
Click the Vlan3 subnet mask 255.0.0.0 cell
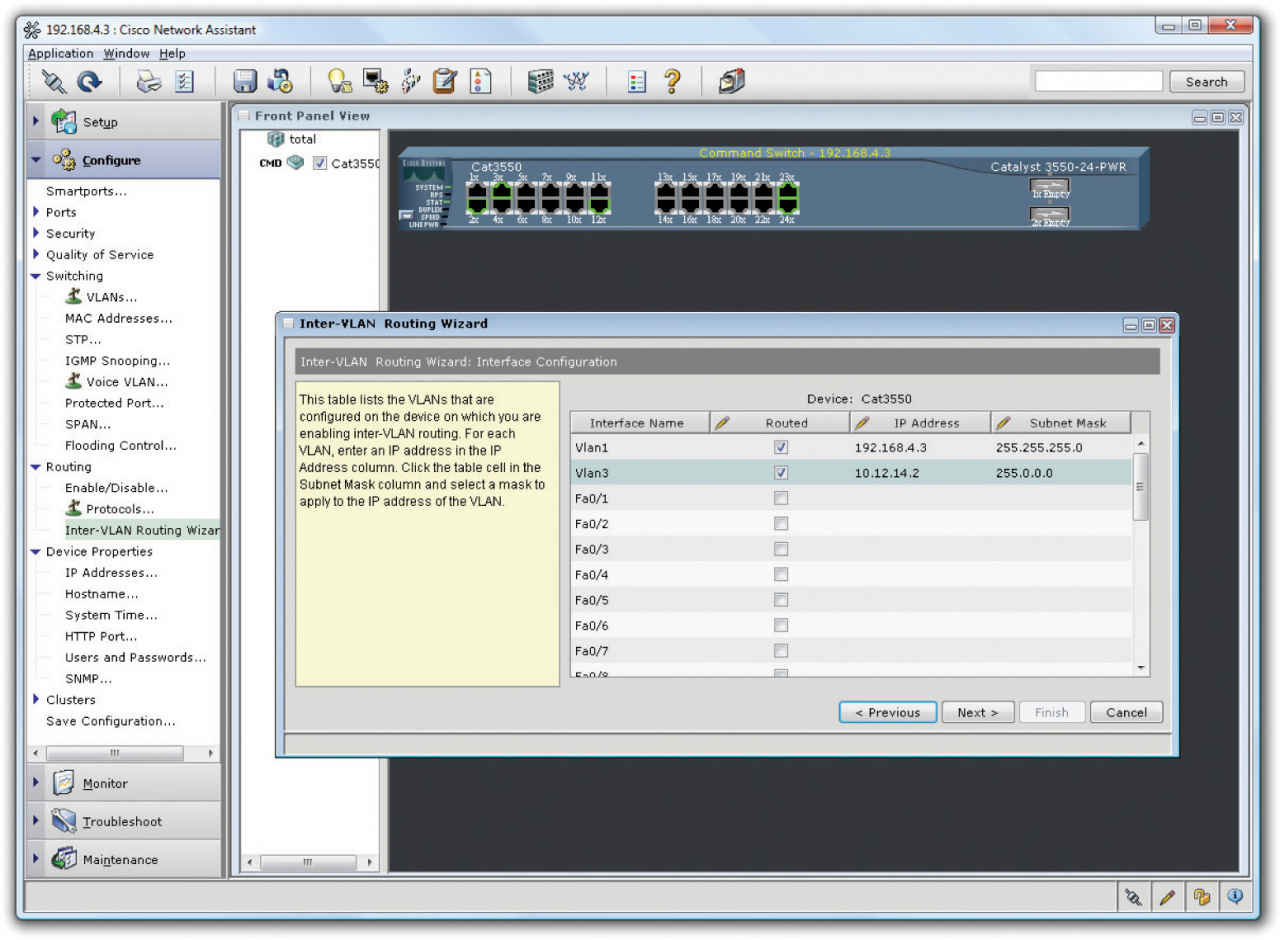click(x=1061, y=473)
